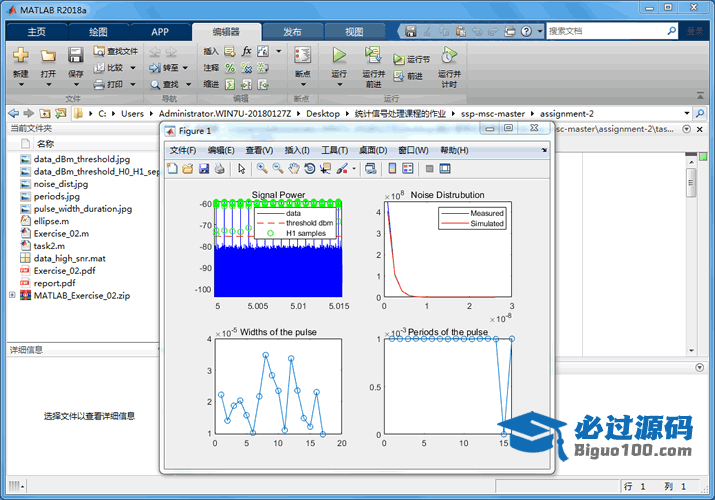Select the Zoom Out tool in Figure 1

coord(278,169)
